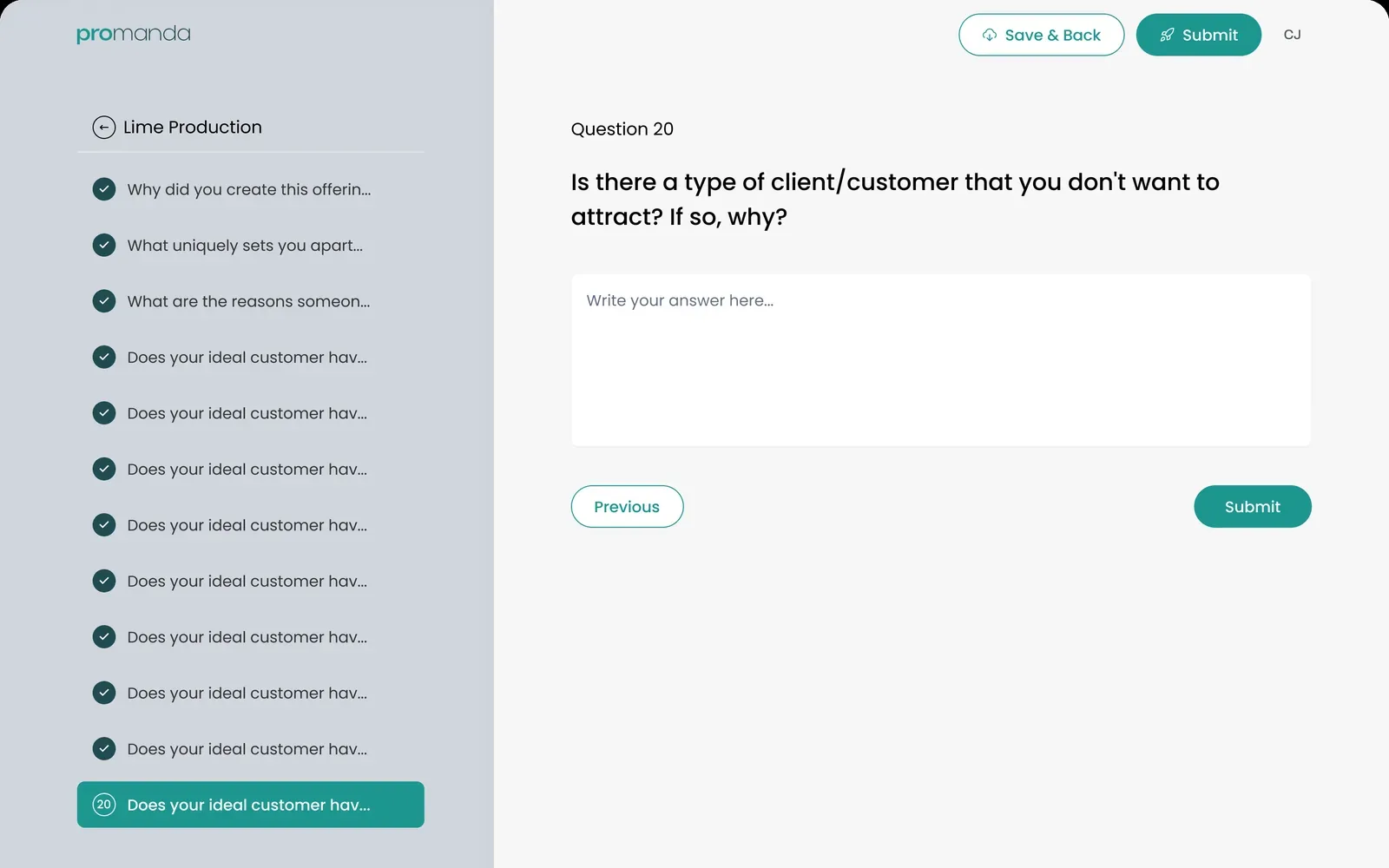This screenshot has width=1389, height=868.
Task: Click the 'Write your answer here...' text area
Action: coord(941,360)
